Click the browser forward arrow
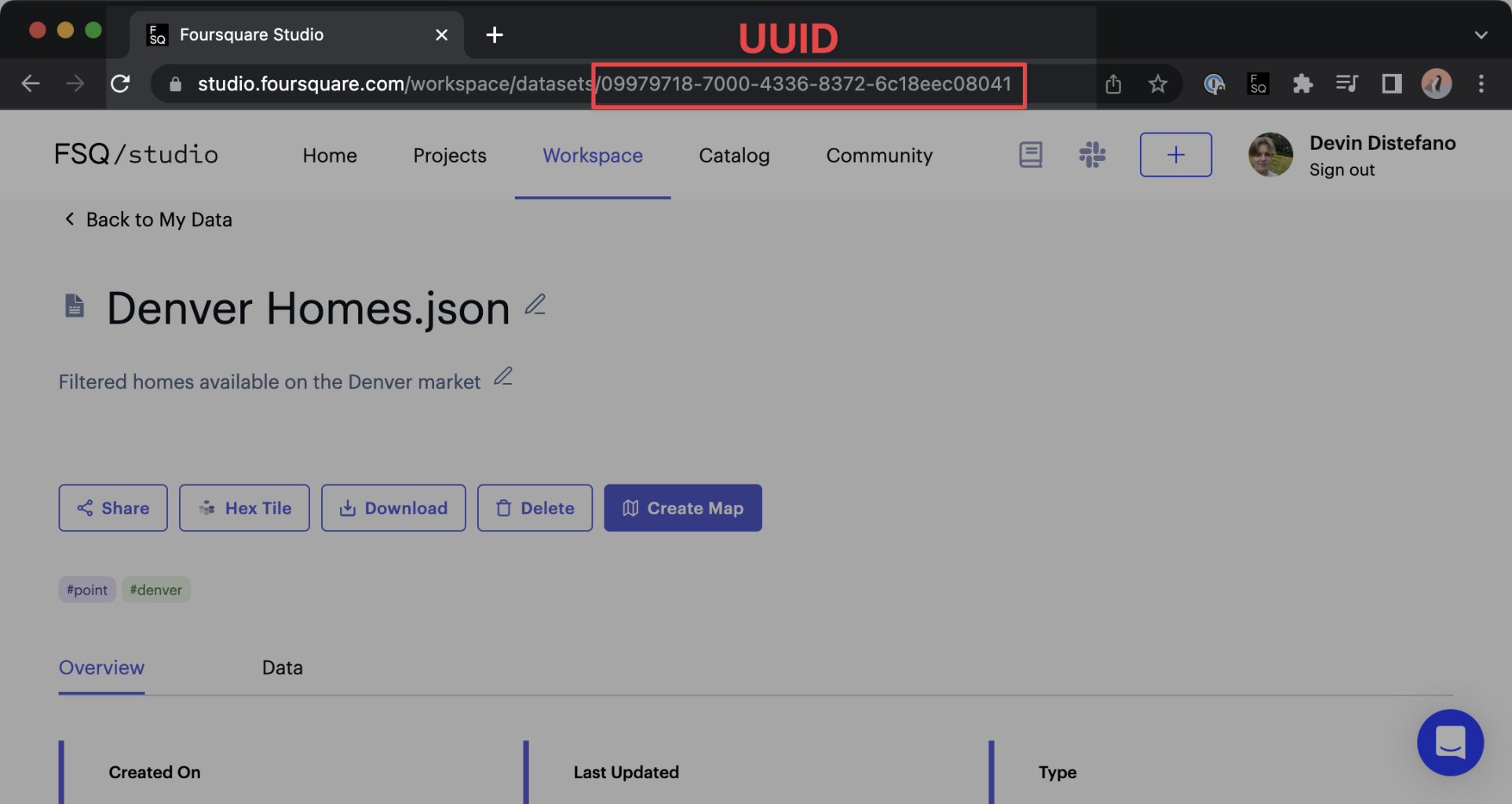 [x=75, y=83]
